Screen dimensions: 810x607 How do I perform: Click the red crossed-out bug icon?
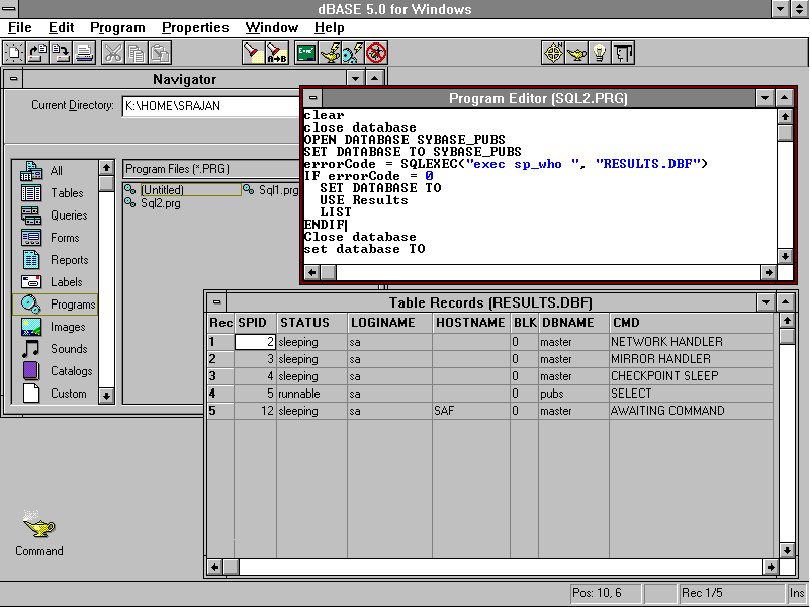[x=376, y=53]
